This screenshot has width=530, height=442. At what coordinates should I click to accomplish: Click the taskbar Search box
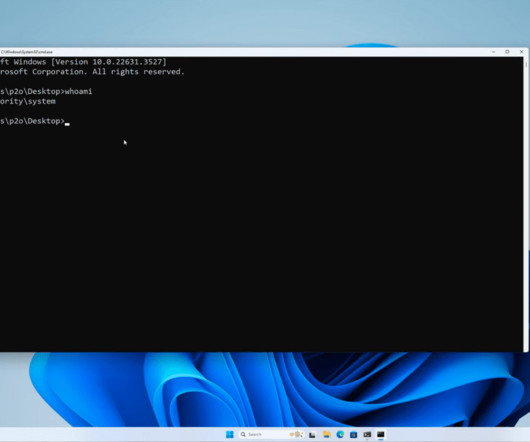(x=271, y=434)
